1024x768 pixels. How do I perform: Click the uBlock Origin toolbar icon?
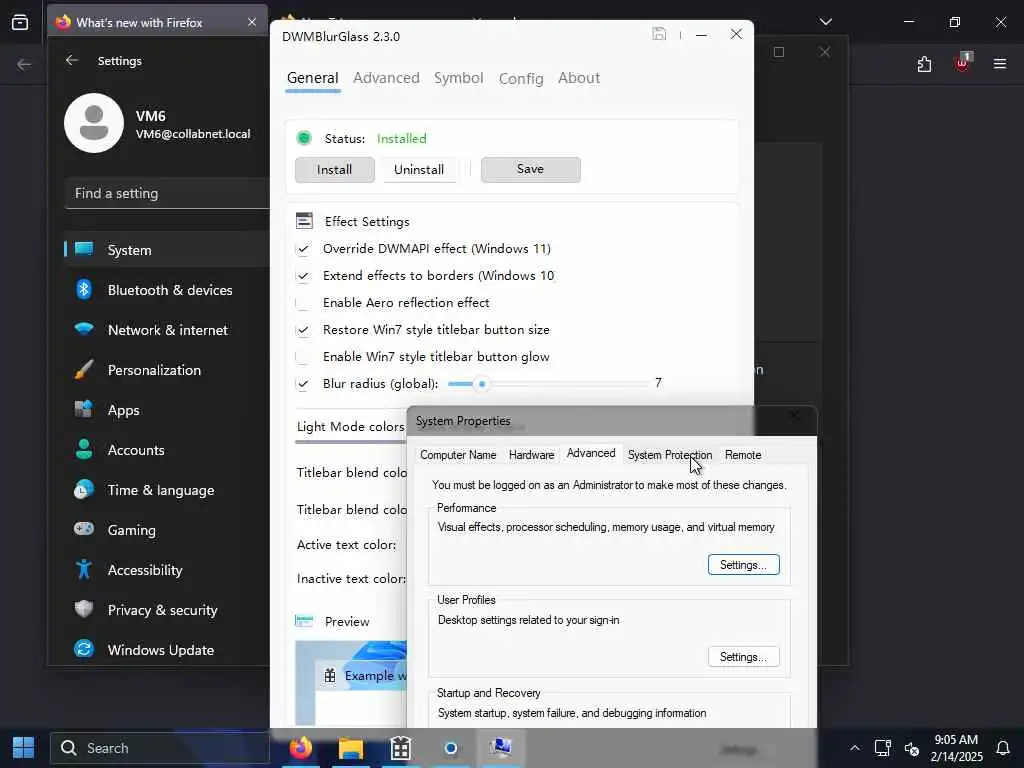(962, 63)
